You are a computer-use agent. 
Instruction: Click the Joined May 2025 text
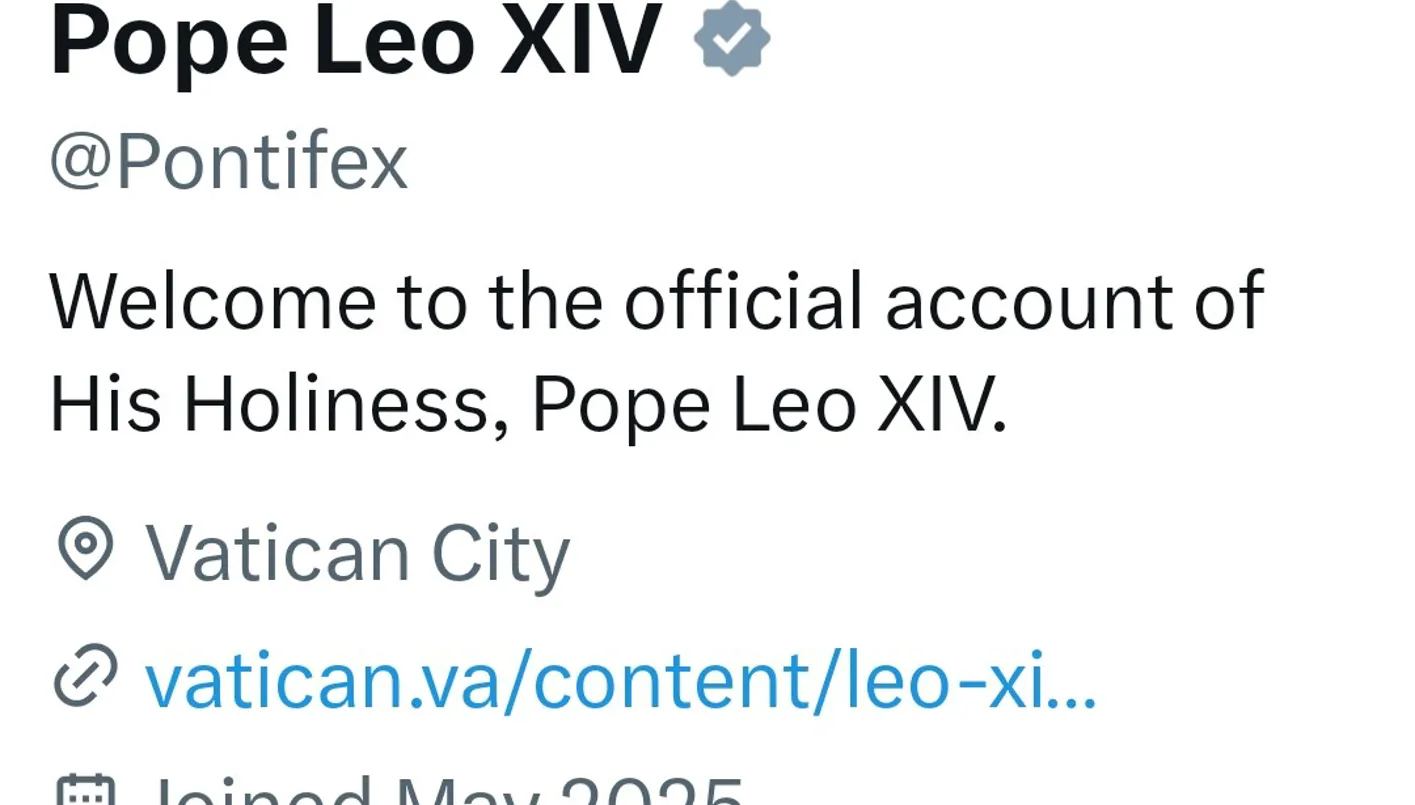[445, 795]
